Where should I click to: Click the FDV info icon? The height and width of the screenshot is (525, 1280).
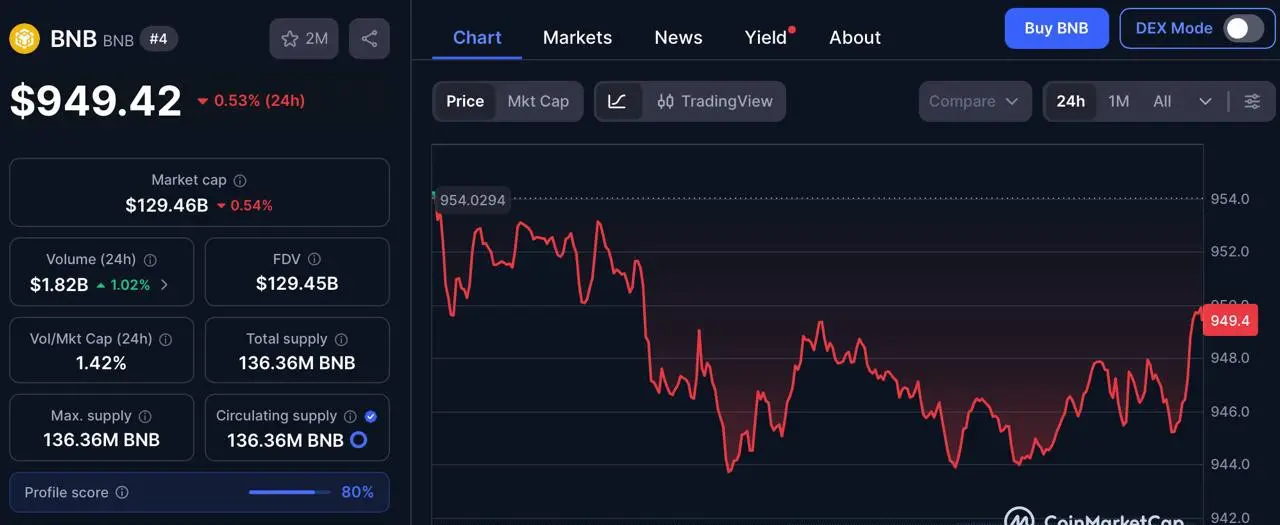[x=314, y=259]
